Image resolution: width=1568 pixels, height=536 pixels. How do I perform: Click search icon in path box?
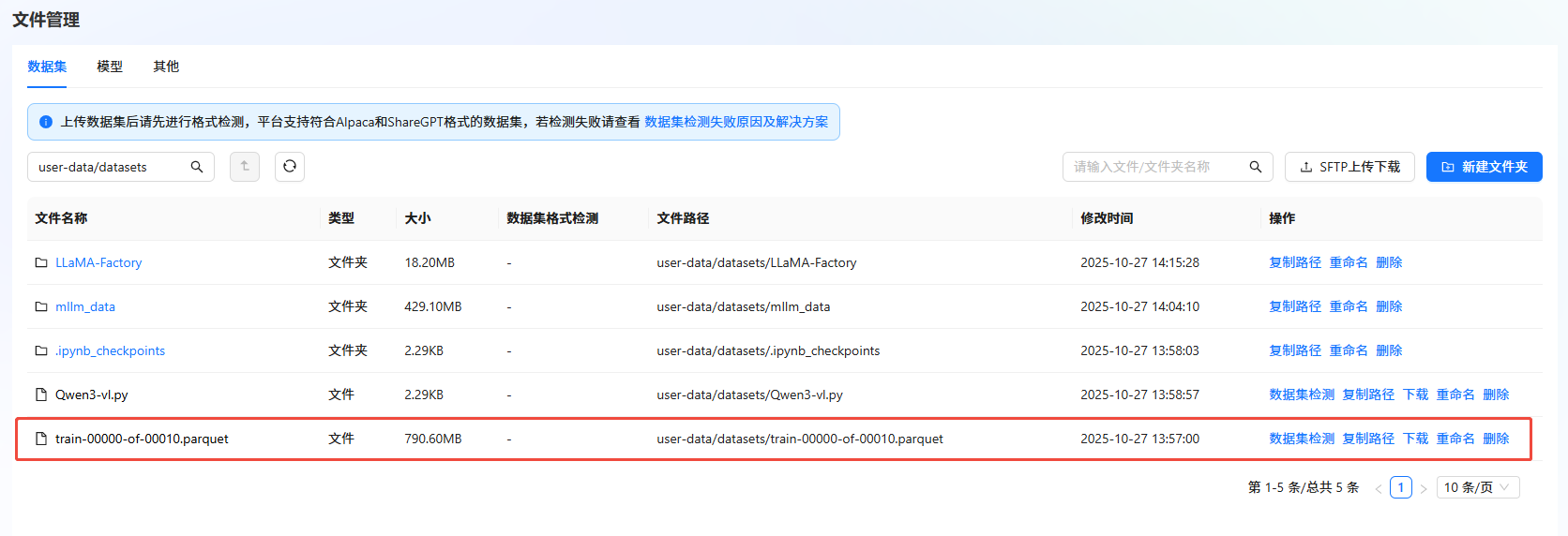pyautogui.click(x=197, y=167)
